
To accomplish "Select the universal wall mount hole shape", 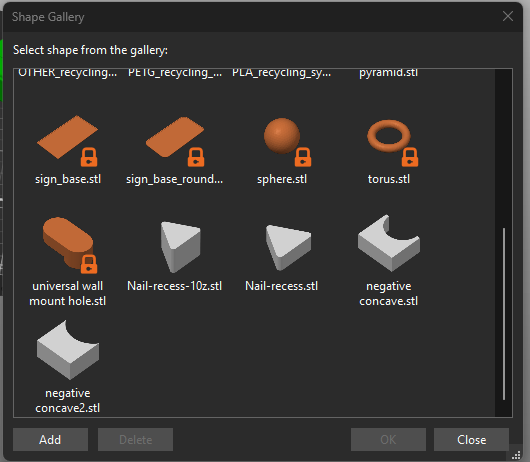I will click(68, 243).
